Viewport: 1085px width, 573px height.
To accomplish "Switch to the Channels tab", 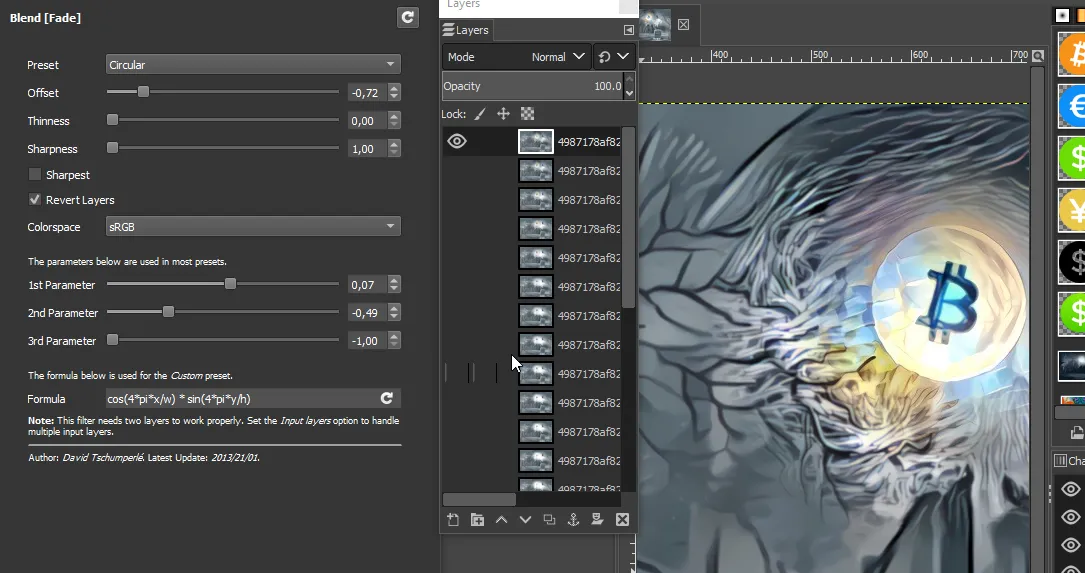I will point(1069,460).
